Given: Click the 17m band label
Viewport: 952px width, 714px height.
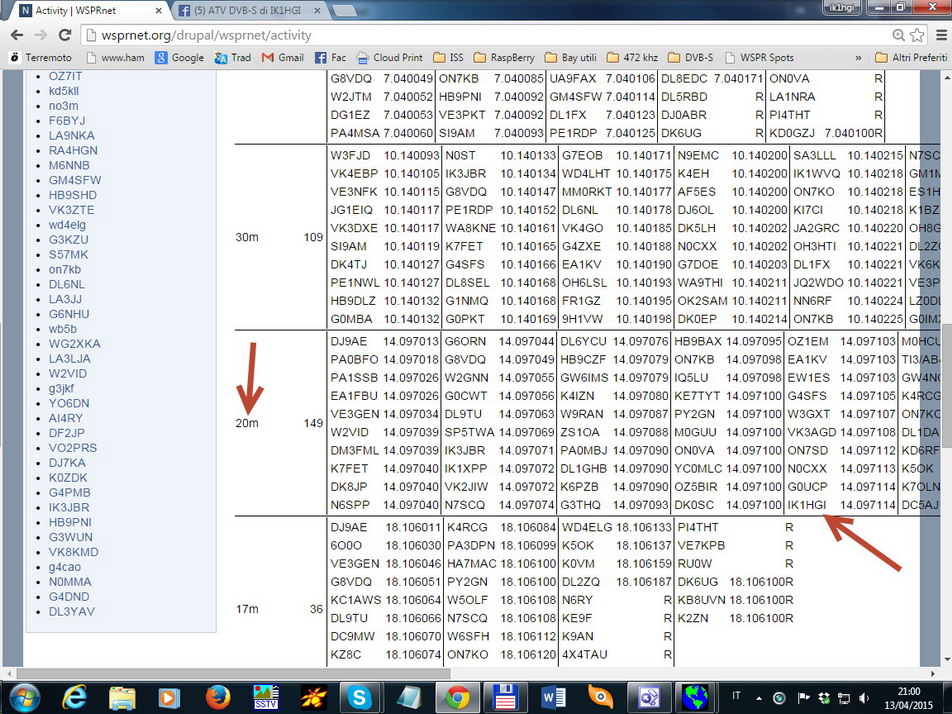Looking at the screenshot, I should (247, 609).
